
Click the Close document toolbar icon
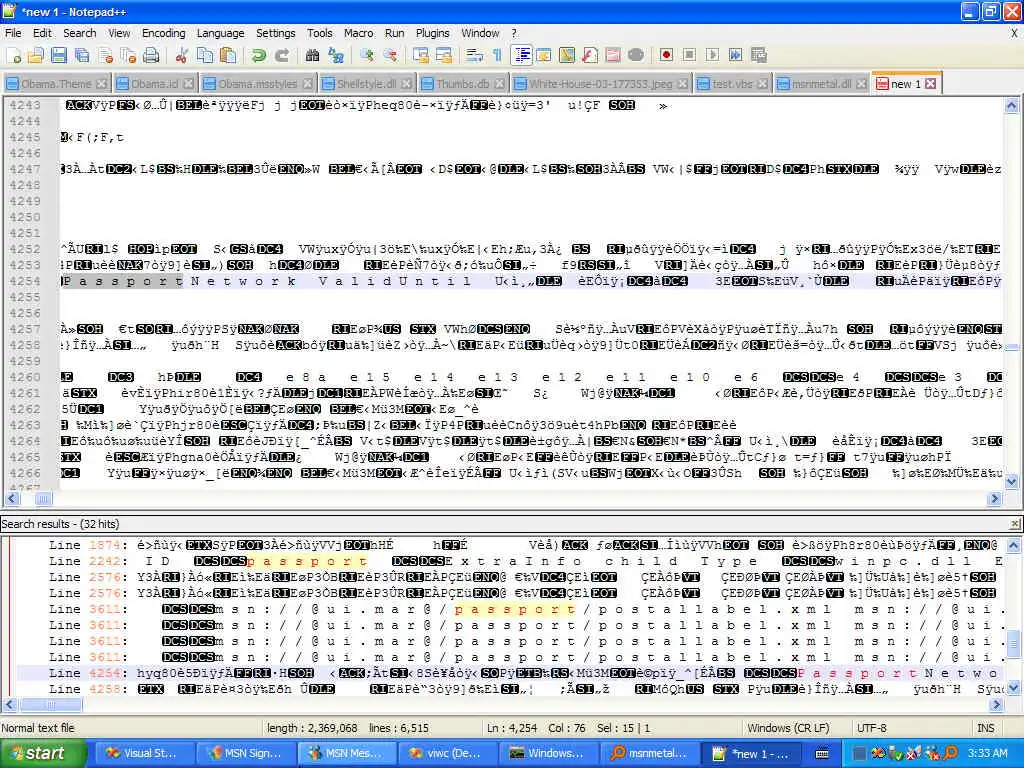[x=105, y=56]
